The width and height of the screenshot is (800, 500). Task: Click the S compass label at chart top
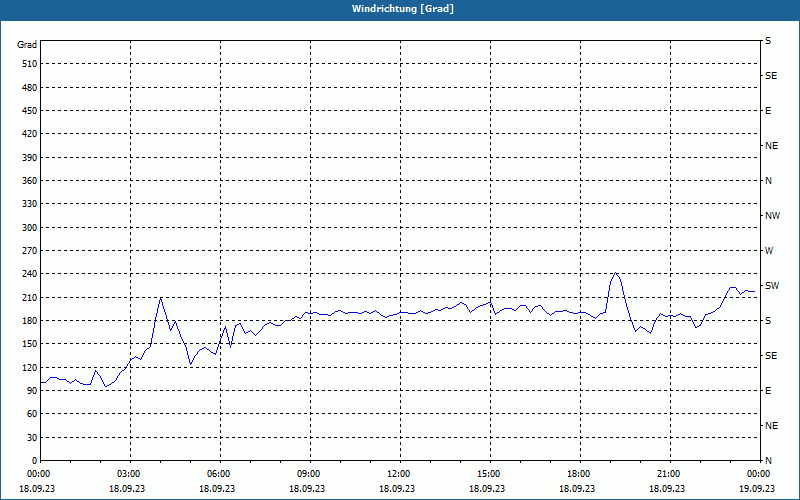[768, 41]
